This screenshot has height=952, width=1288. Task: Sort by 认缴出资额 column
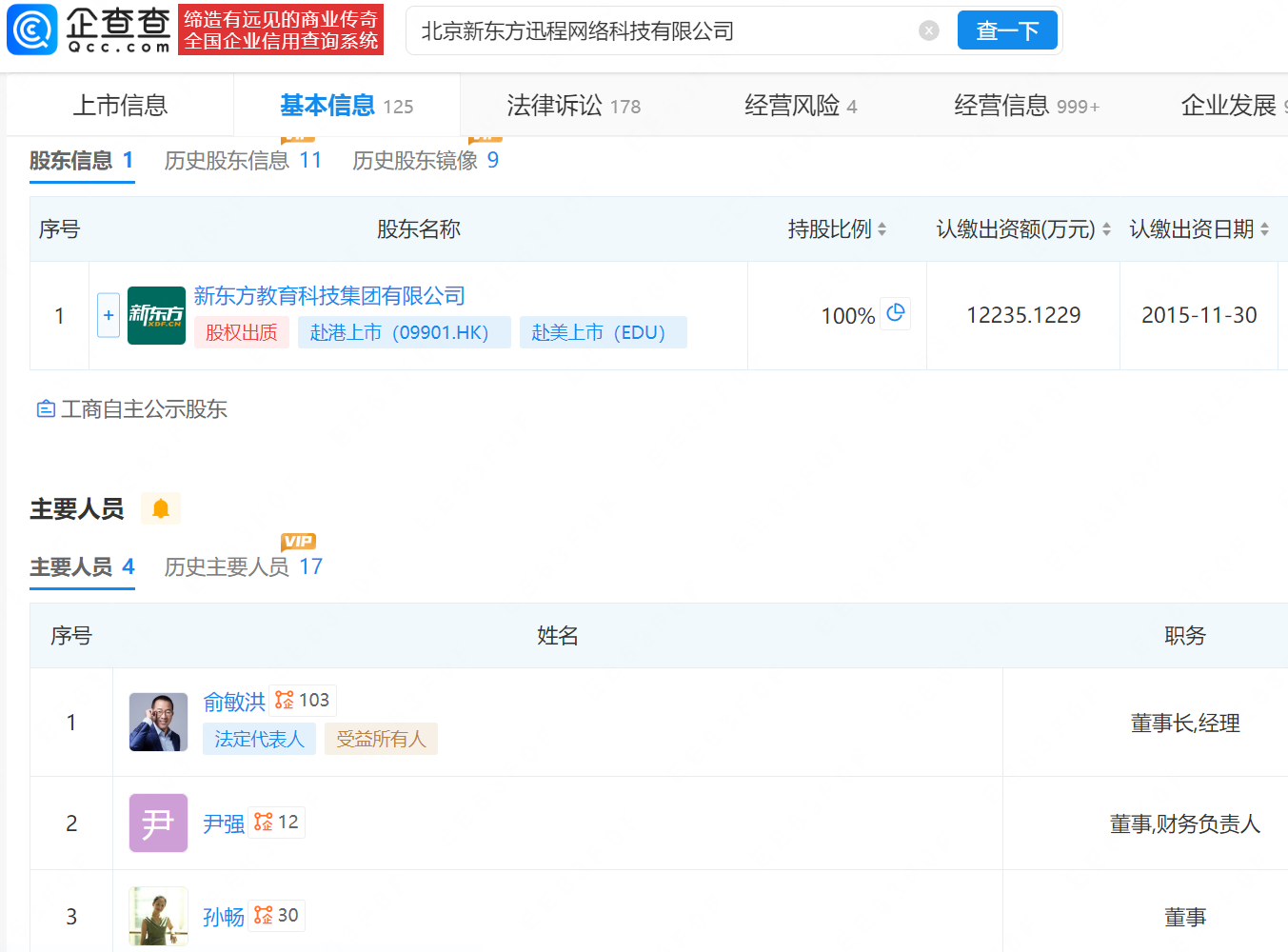(x=1106, y=229)
